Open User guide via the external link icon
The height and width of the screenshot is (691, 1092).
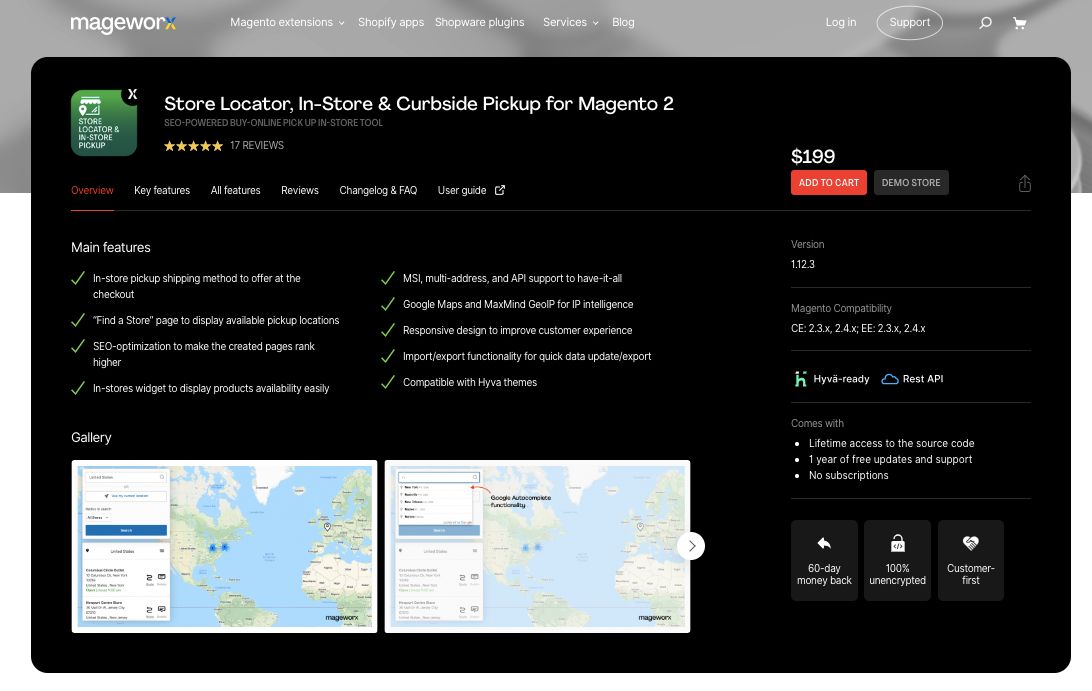pos(500,190)
